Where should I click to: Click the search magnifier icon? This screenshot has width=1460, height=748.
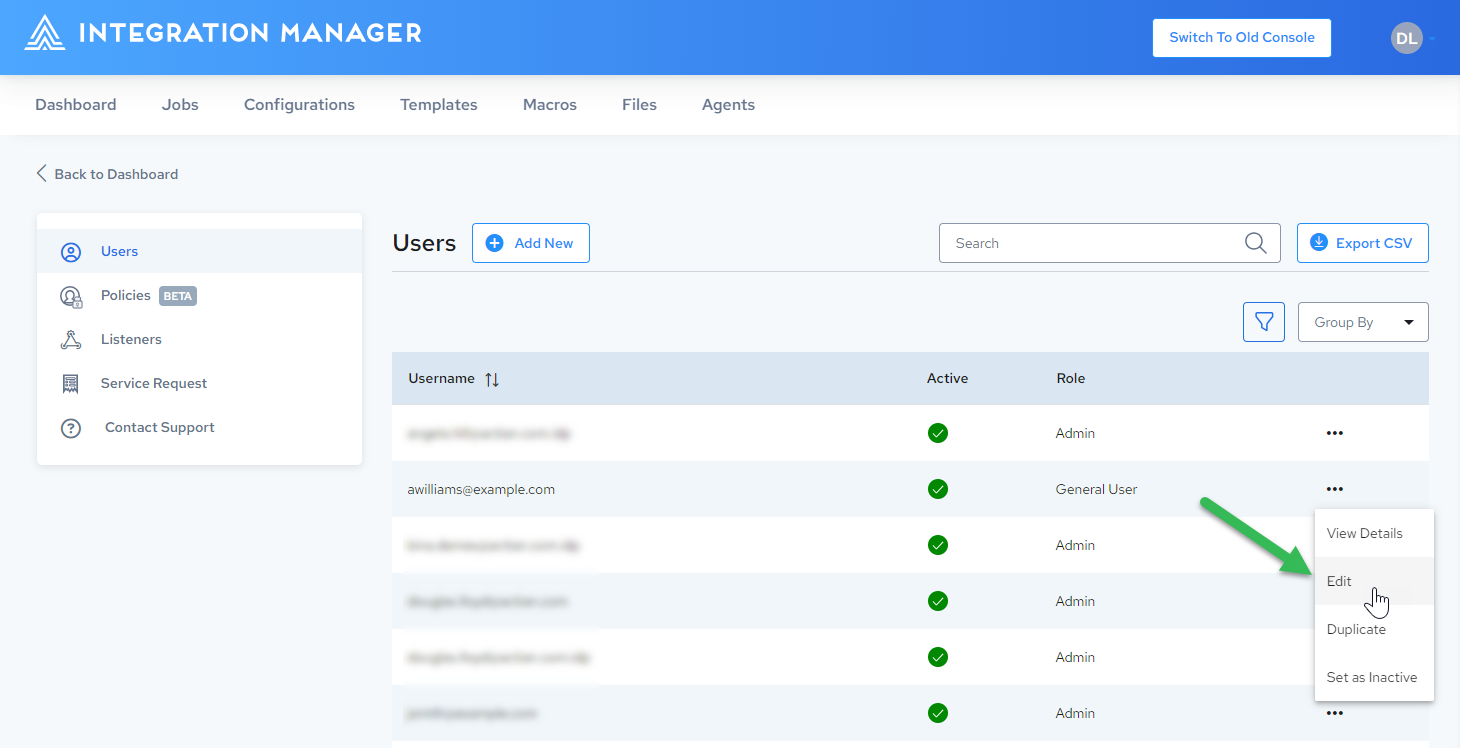click(1255, 243)
